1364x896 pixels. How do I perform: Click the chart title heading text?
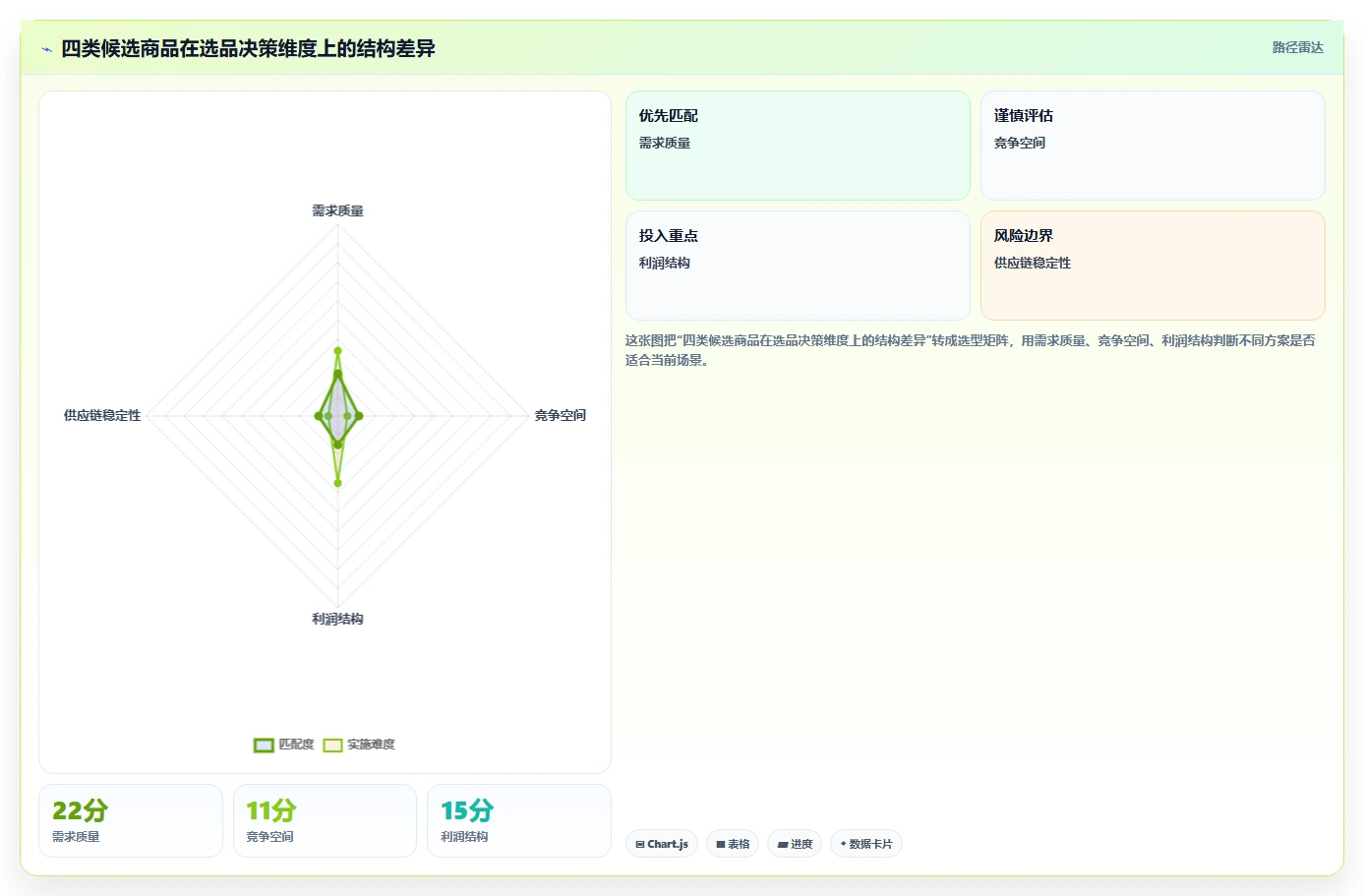coord(248,48)
